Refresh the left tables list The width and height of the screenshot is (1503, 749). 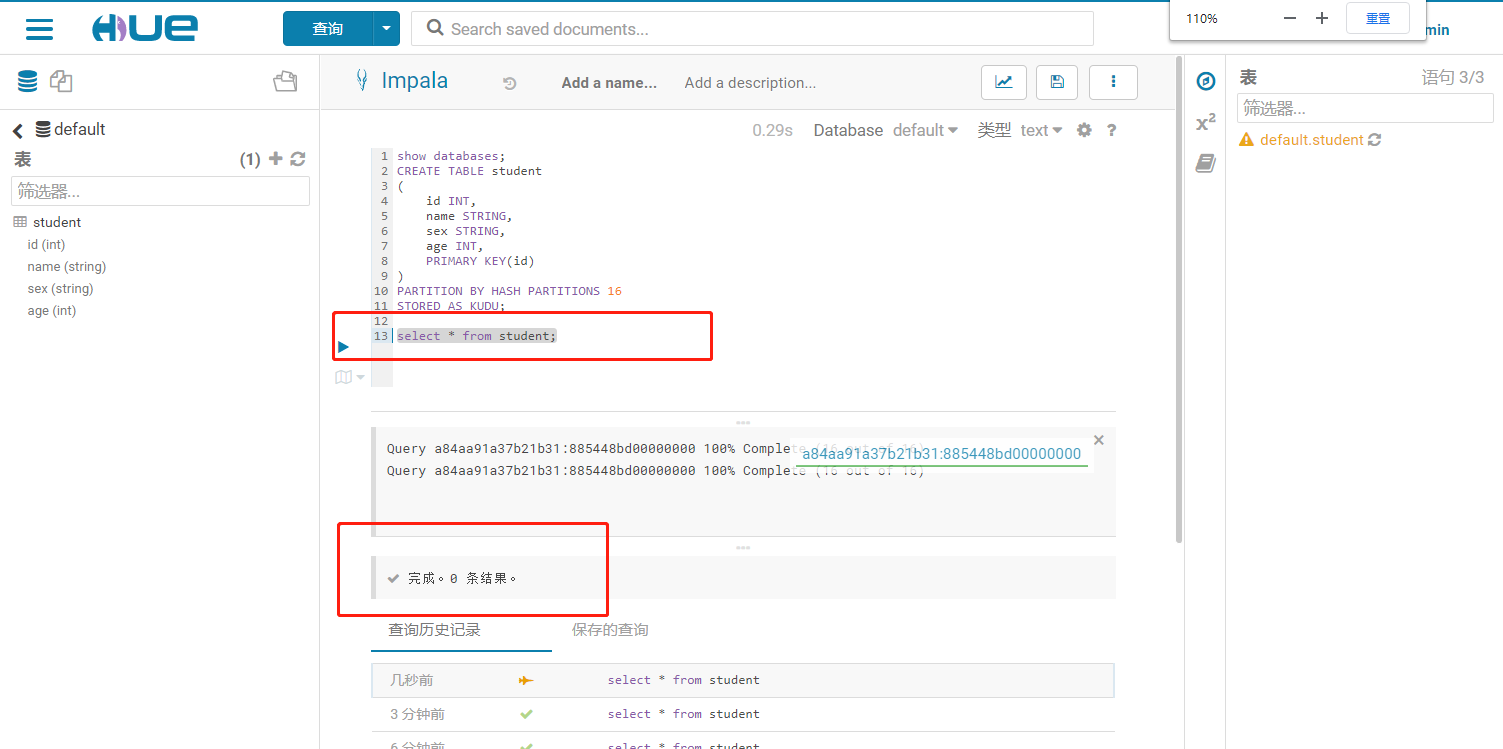[x=298, y=159]
